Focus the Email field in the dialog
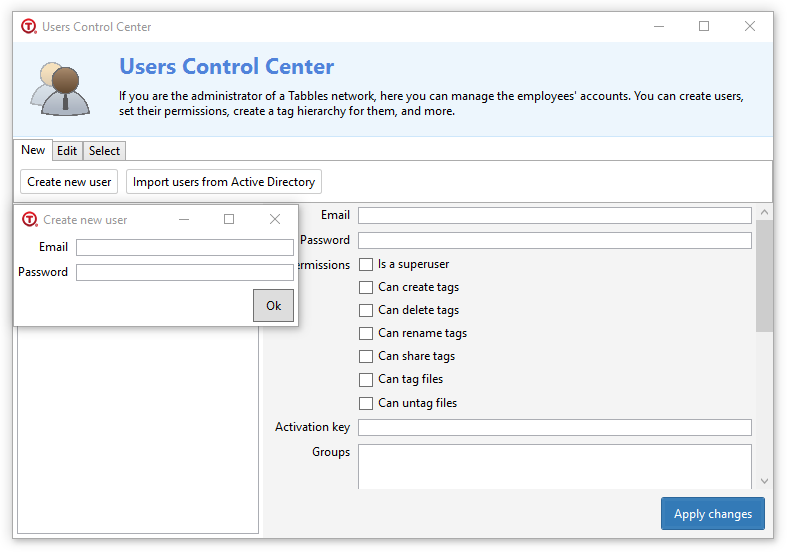Viewport: 787px width, 555px height. pos(185,247)
